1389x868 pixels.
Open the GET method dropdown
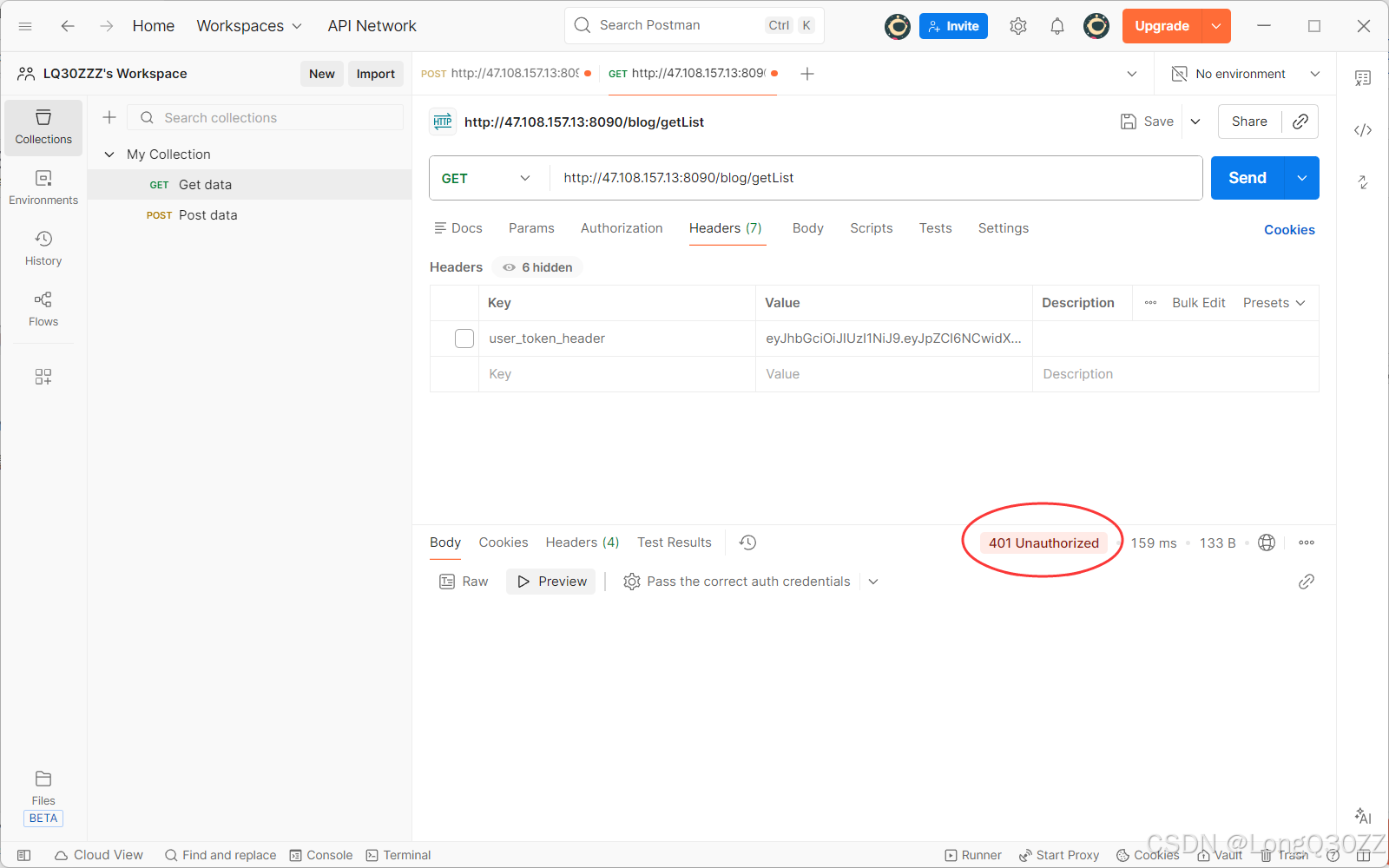488,178
